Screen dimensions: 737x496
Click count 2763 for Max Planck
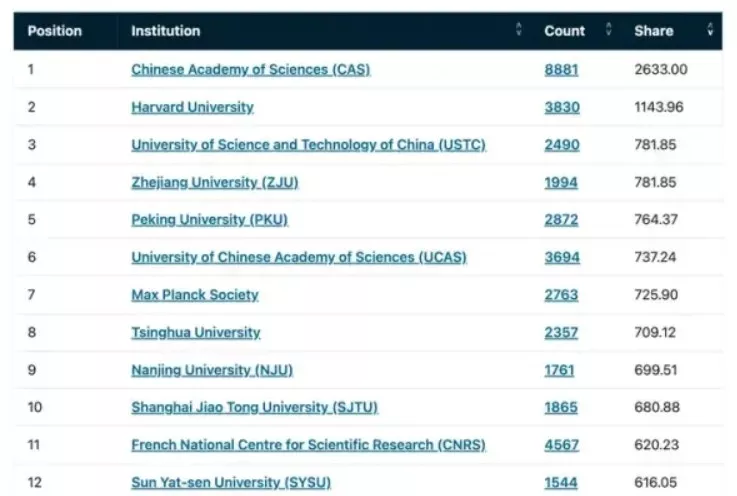click(x=561, y=295)
